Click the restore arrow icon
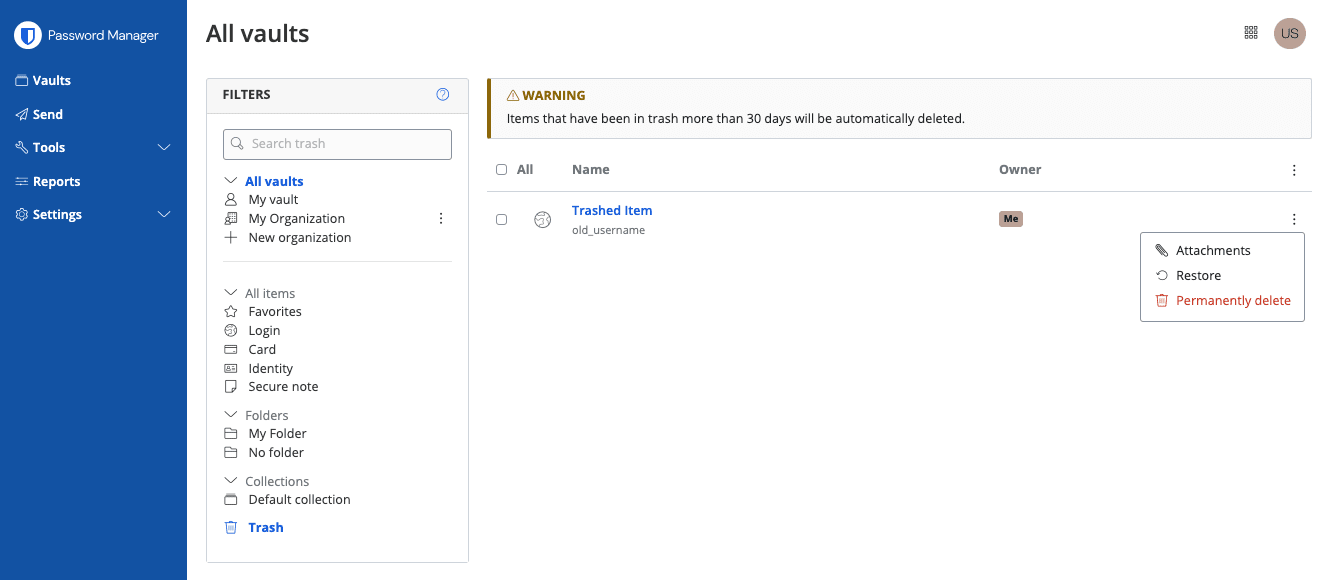Screen dimensions: 1329x580 click(x=1161, y=275)
